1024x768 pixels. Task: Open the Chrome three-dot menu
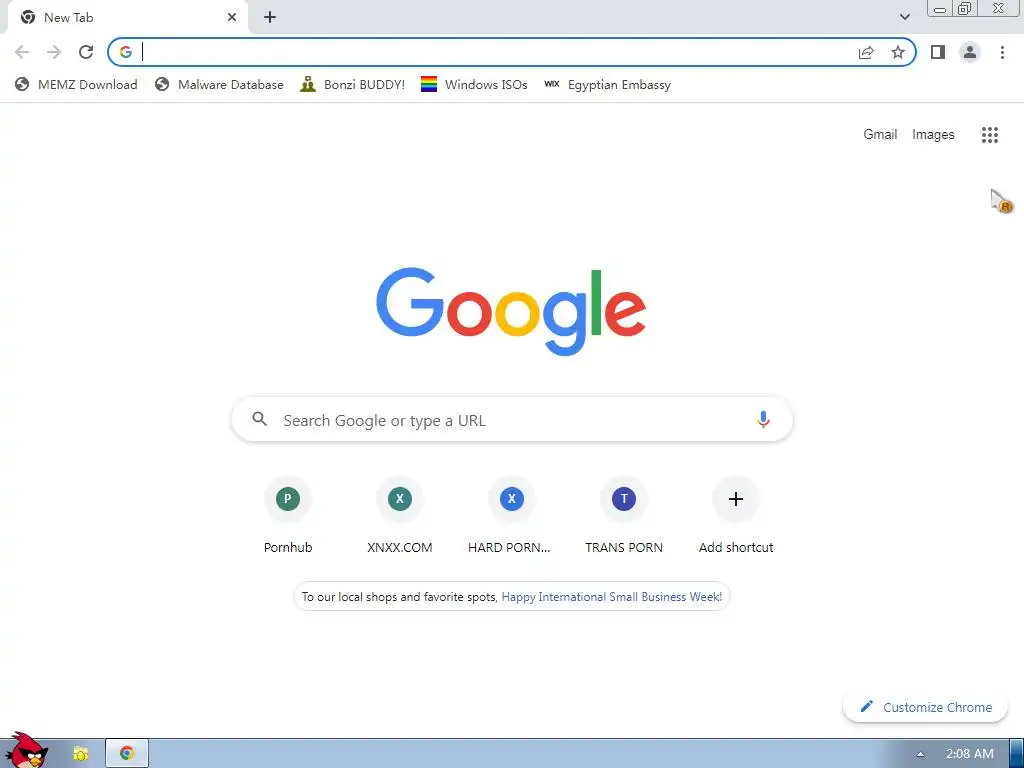click(1002, 52)
